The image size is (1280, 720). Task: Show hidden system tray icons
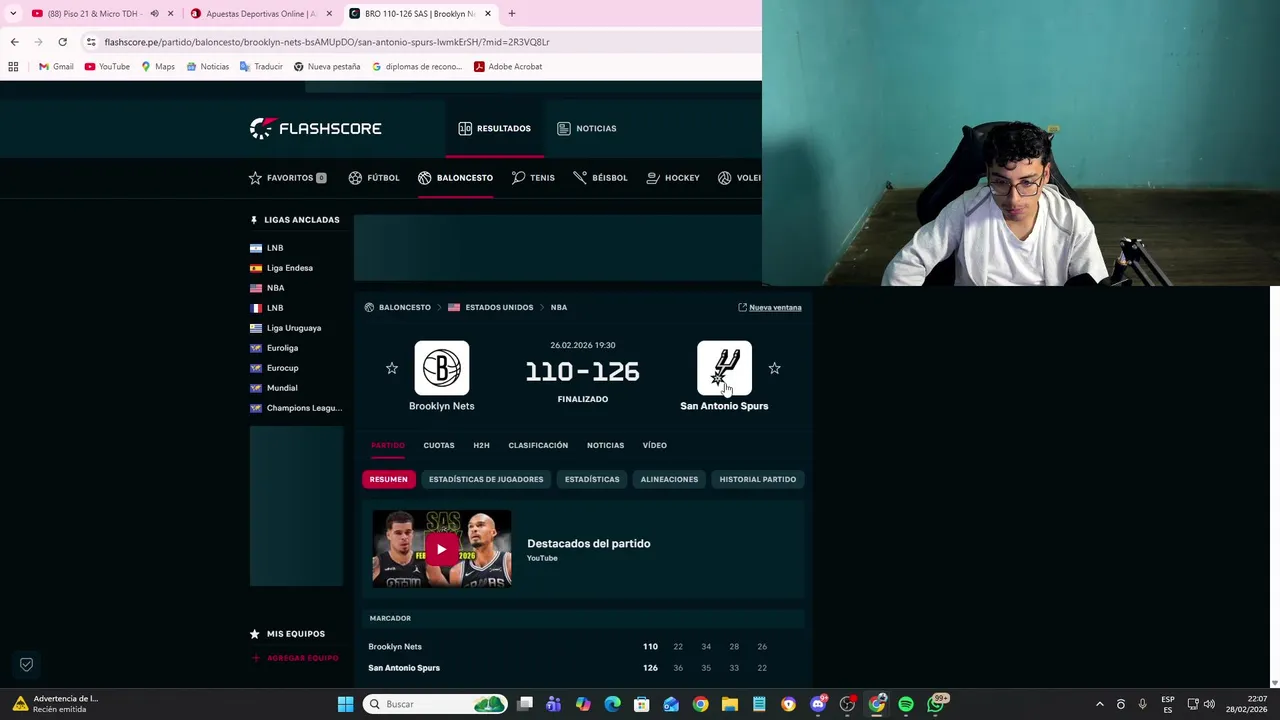[x=1099, y=704]
